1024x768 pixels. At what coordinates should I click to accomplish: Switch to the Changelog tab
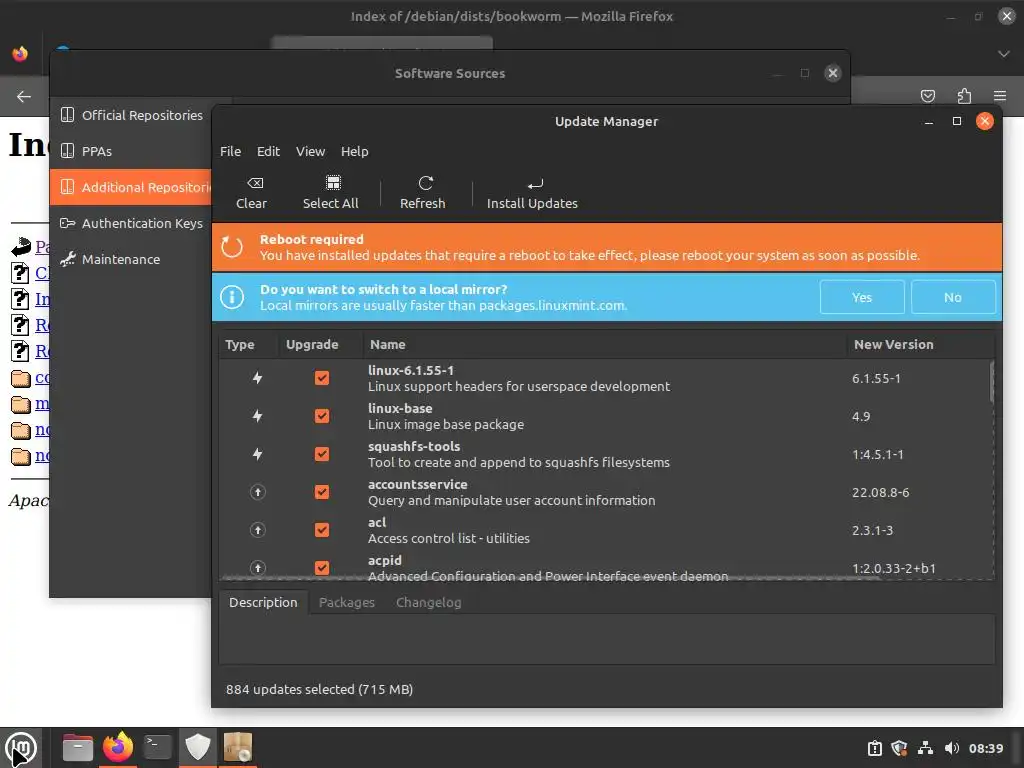coord(428,602)
